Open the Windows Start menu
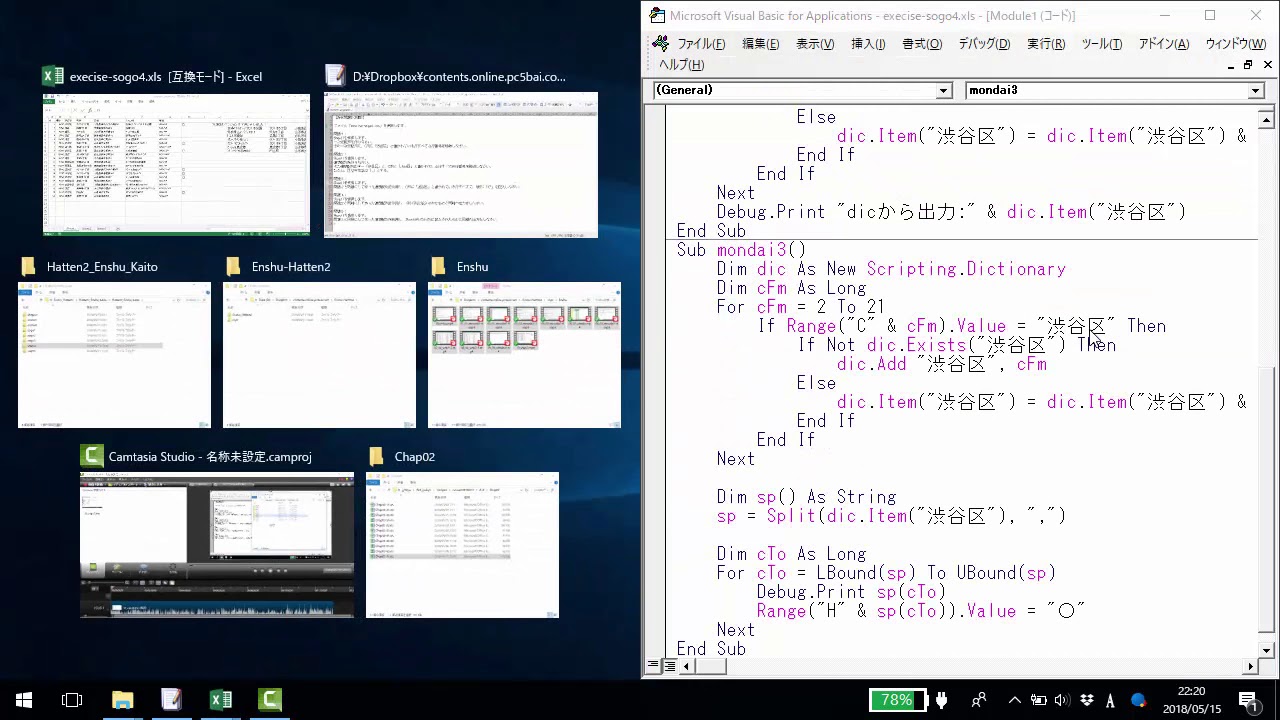This screenshot has height=720, width=1280. point(24,700)
